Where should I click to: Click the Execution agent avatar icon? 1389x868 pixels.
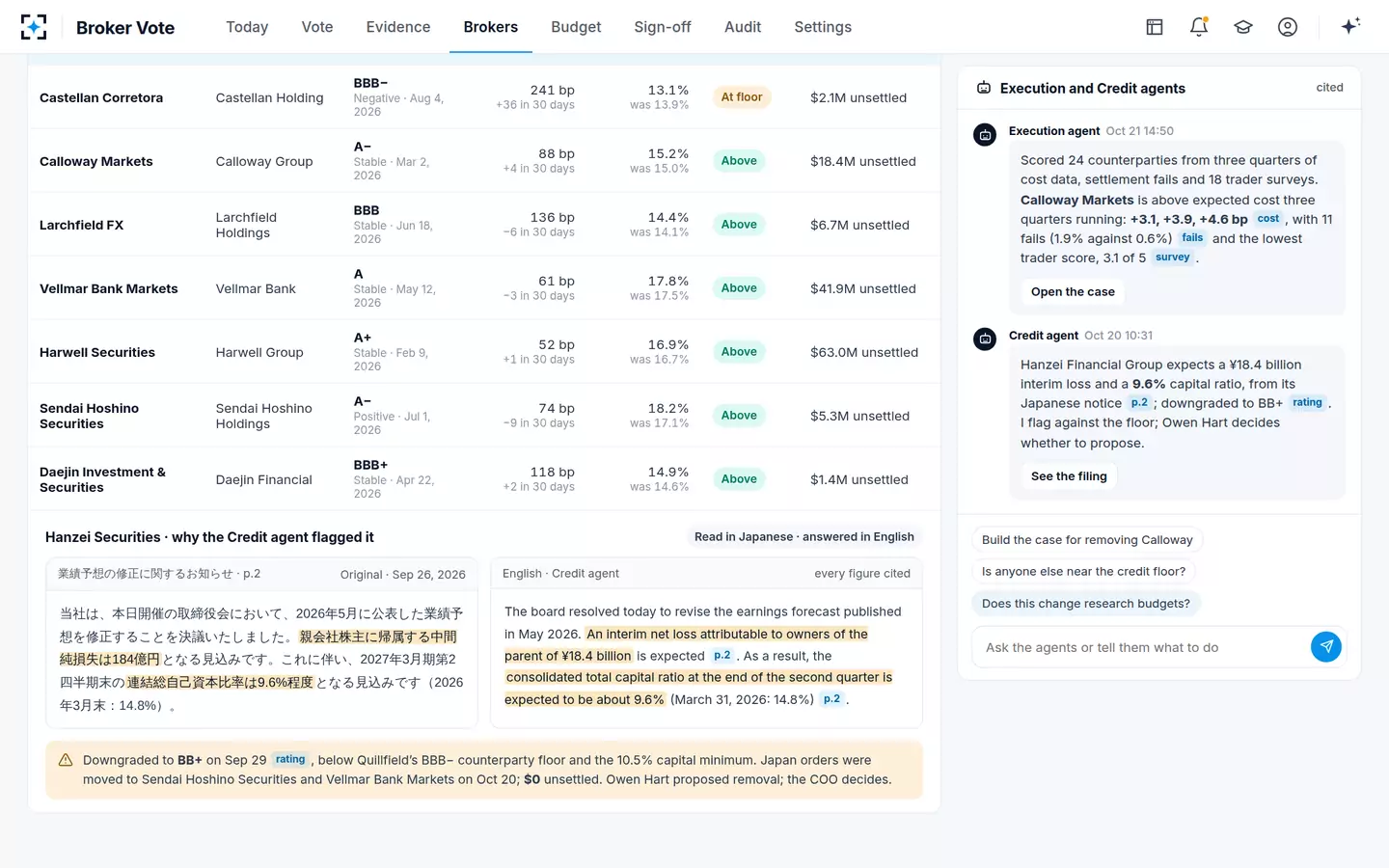985,135
